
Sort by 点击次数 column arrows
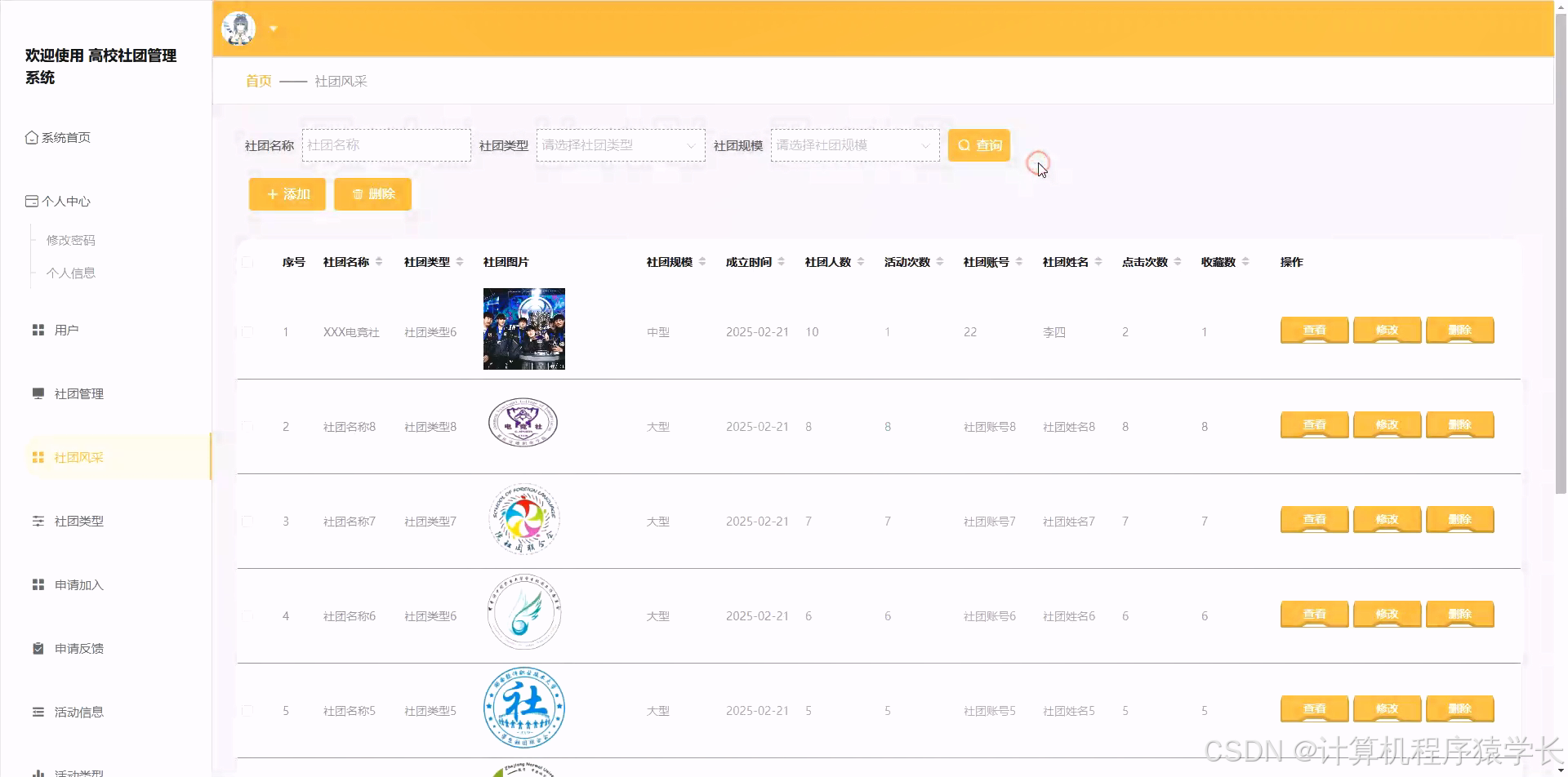pos(1178,262)
